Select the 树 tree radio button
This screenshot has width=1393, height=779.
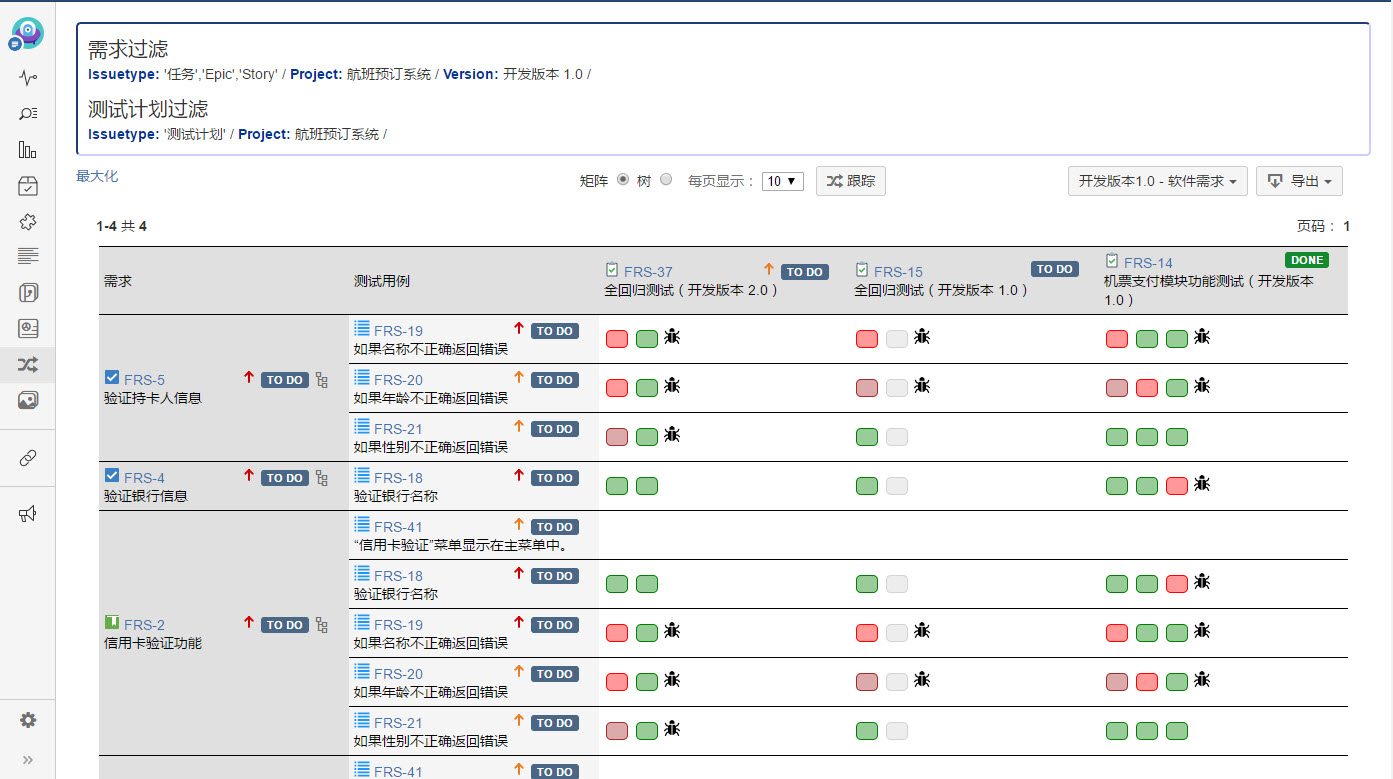point(666,180)
